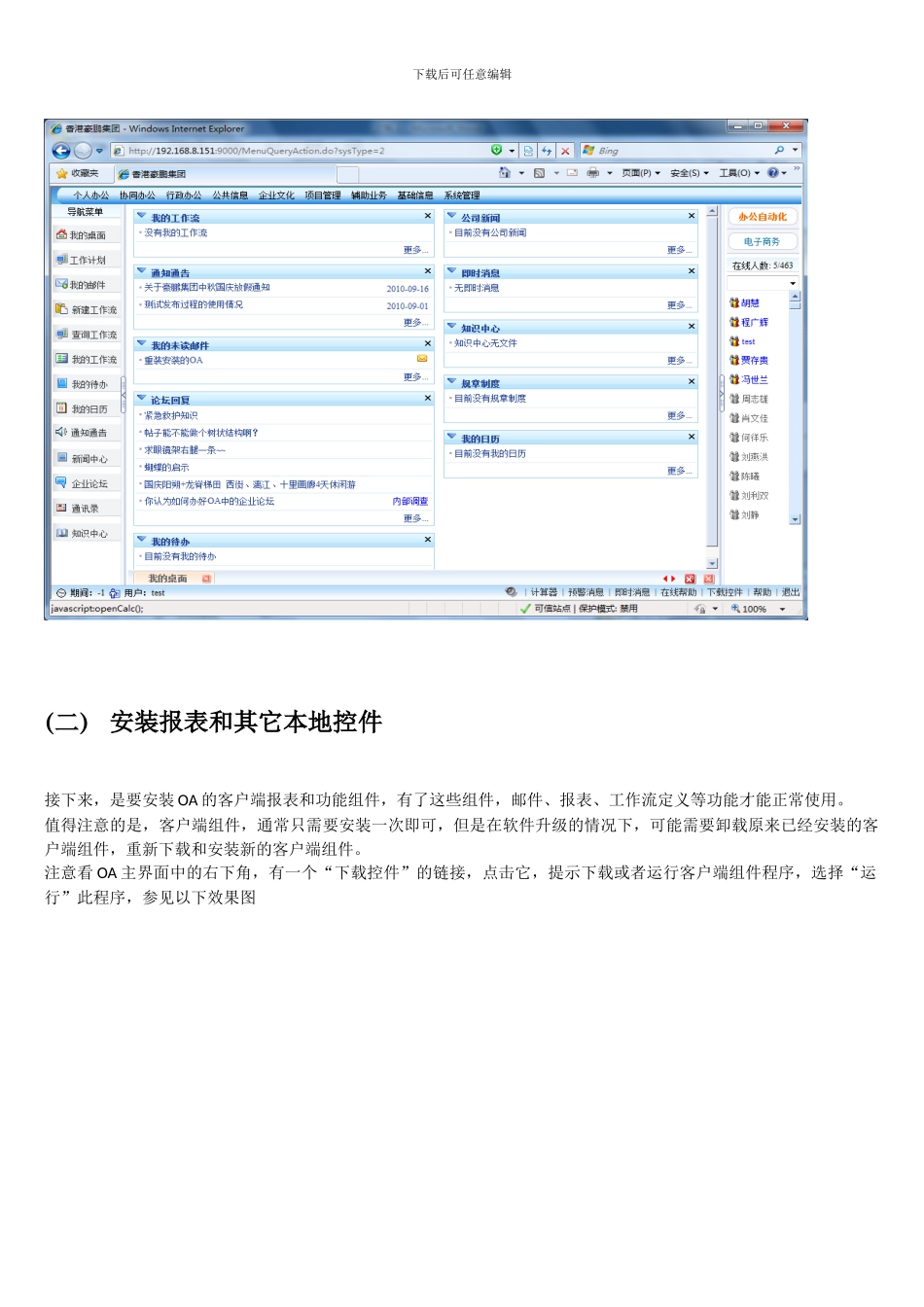Open the 系统管理 top menu
Image resolution: width=924 pixels, height=1307 pixels.
pos(462,195)
